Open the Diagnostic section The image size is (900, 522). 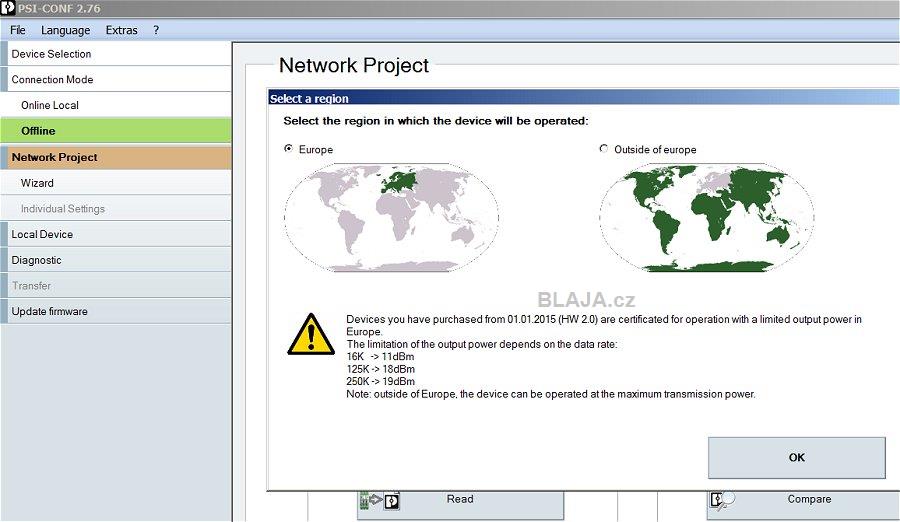pyautogui.click(x=116, y=260)
